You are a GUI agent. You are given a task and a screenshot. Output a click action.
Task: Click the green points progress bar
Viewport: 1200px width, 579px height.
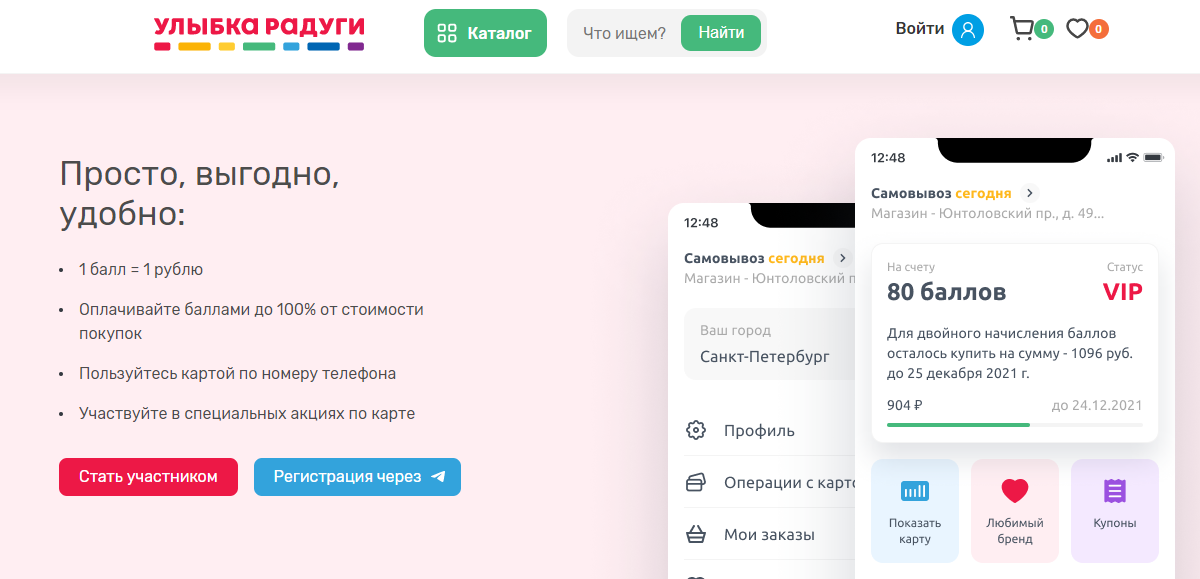point(957,424)
